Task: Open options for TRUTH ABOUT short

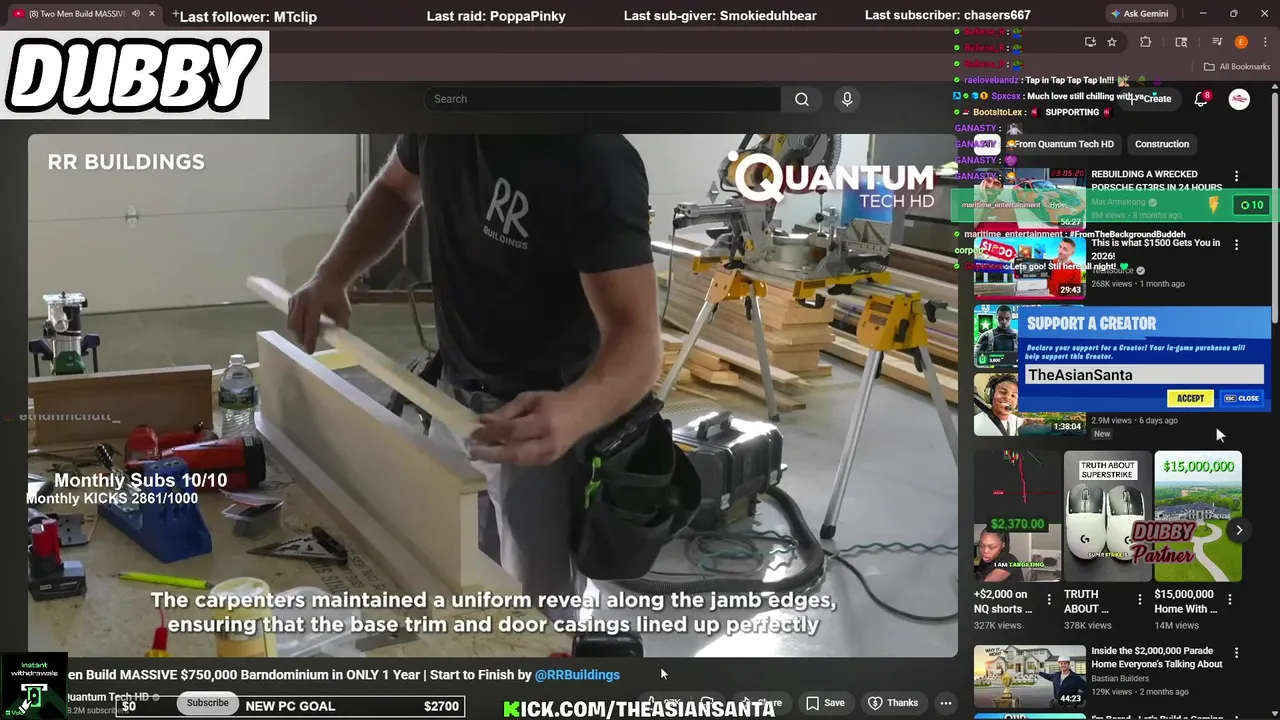Action: (x=1139, y=600)
